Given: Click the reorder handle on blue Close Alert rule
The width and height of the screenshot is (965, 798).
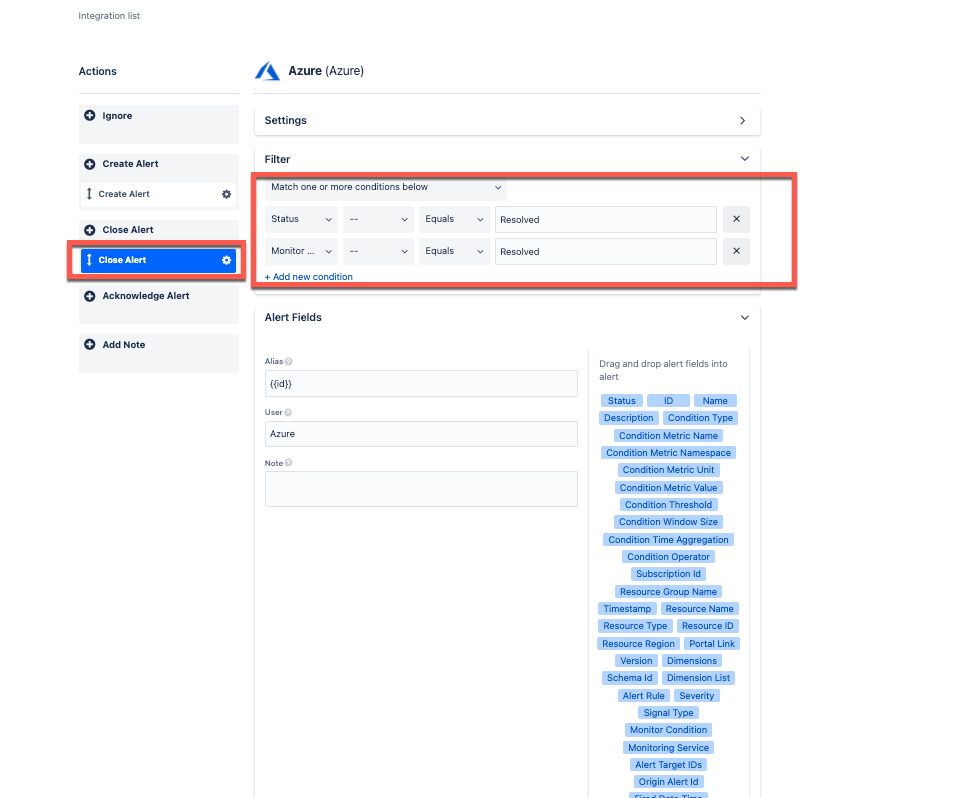Looking at the screenshot, I should 89,260.
